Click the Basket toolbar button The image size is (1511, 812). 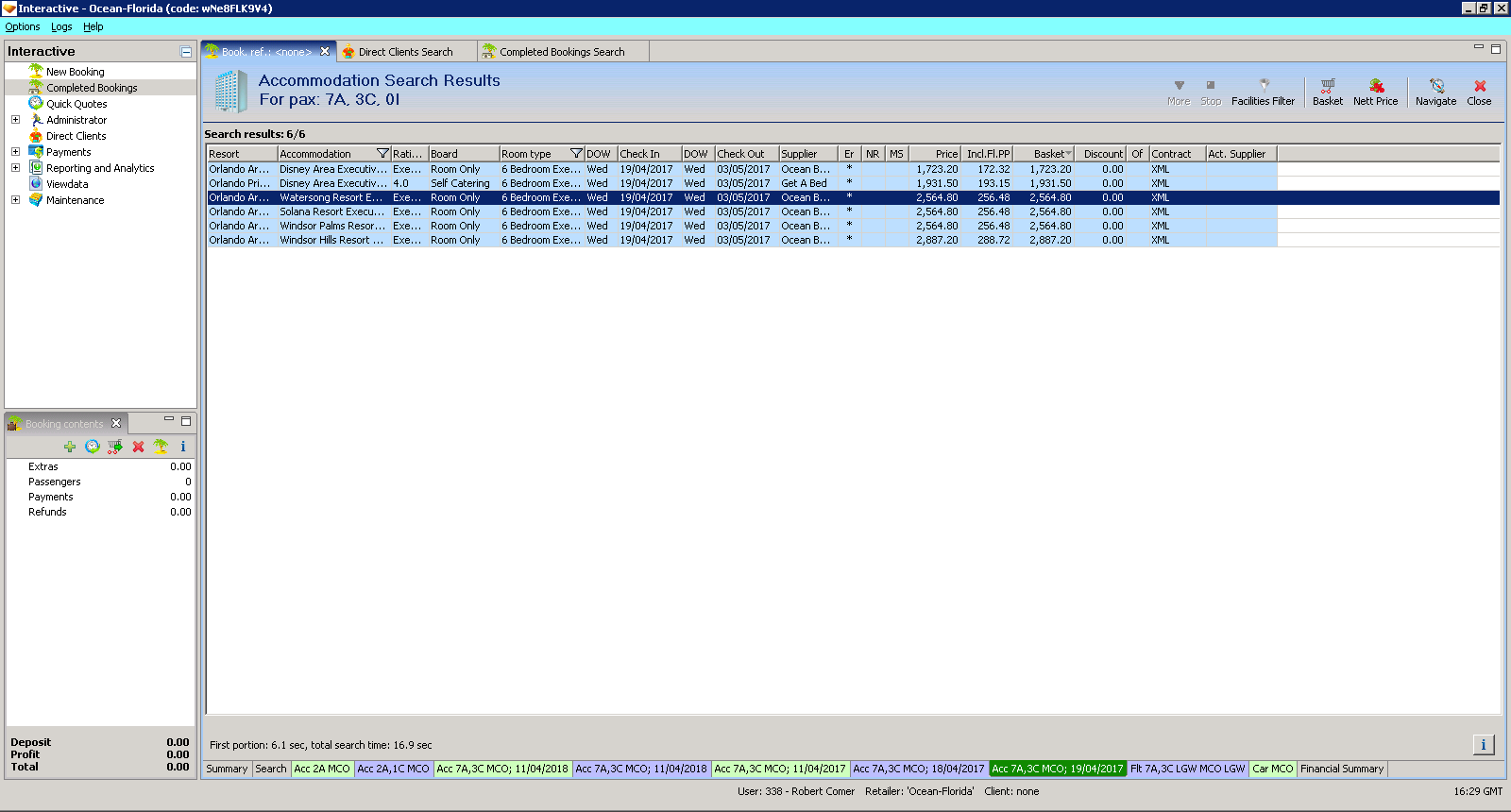[1328, 93]
